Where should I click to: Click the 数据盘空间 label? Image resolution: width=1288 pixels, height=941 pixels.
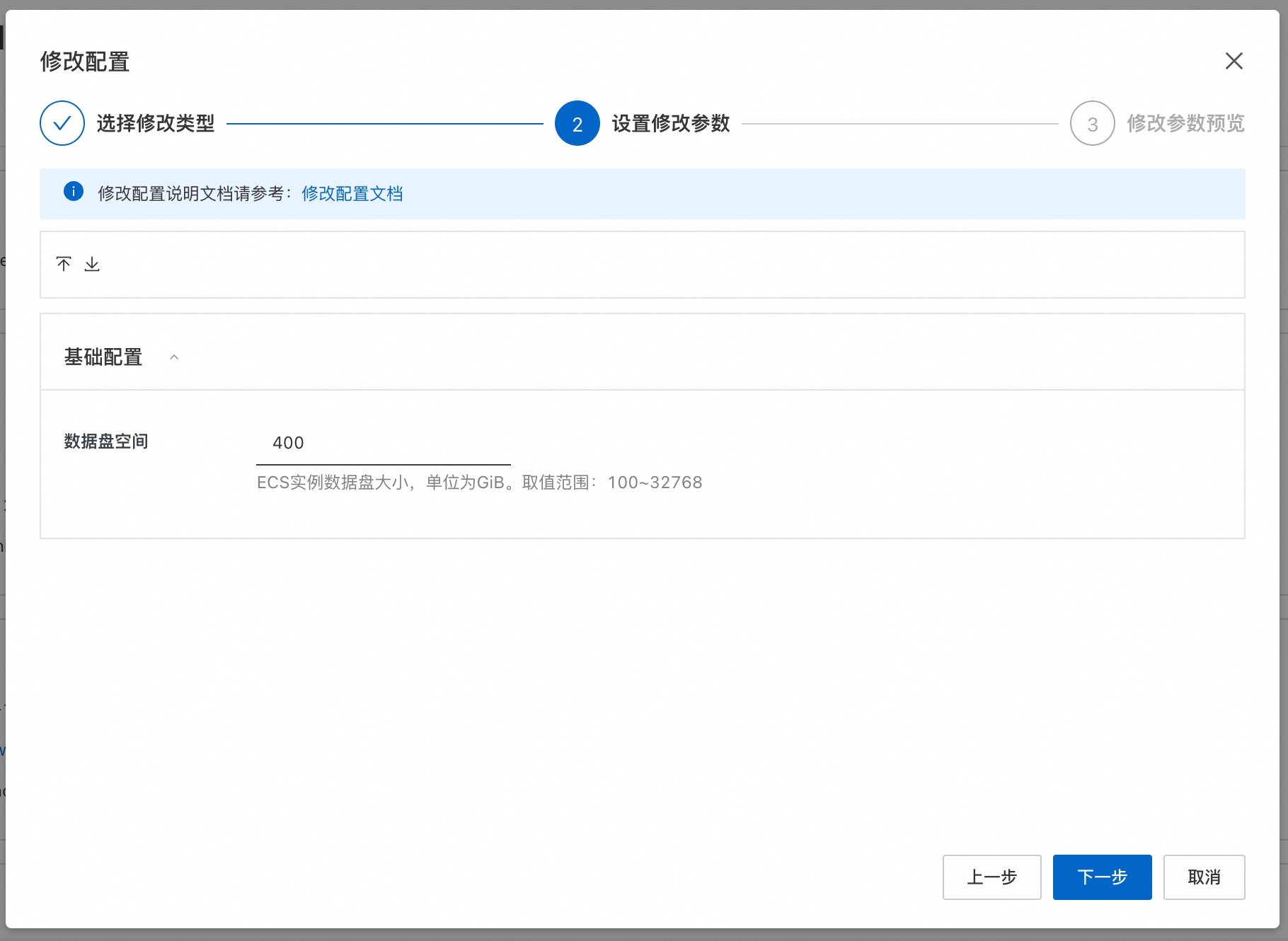[x=106, y=441]
